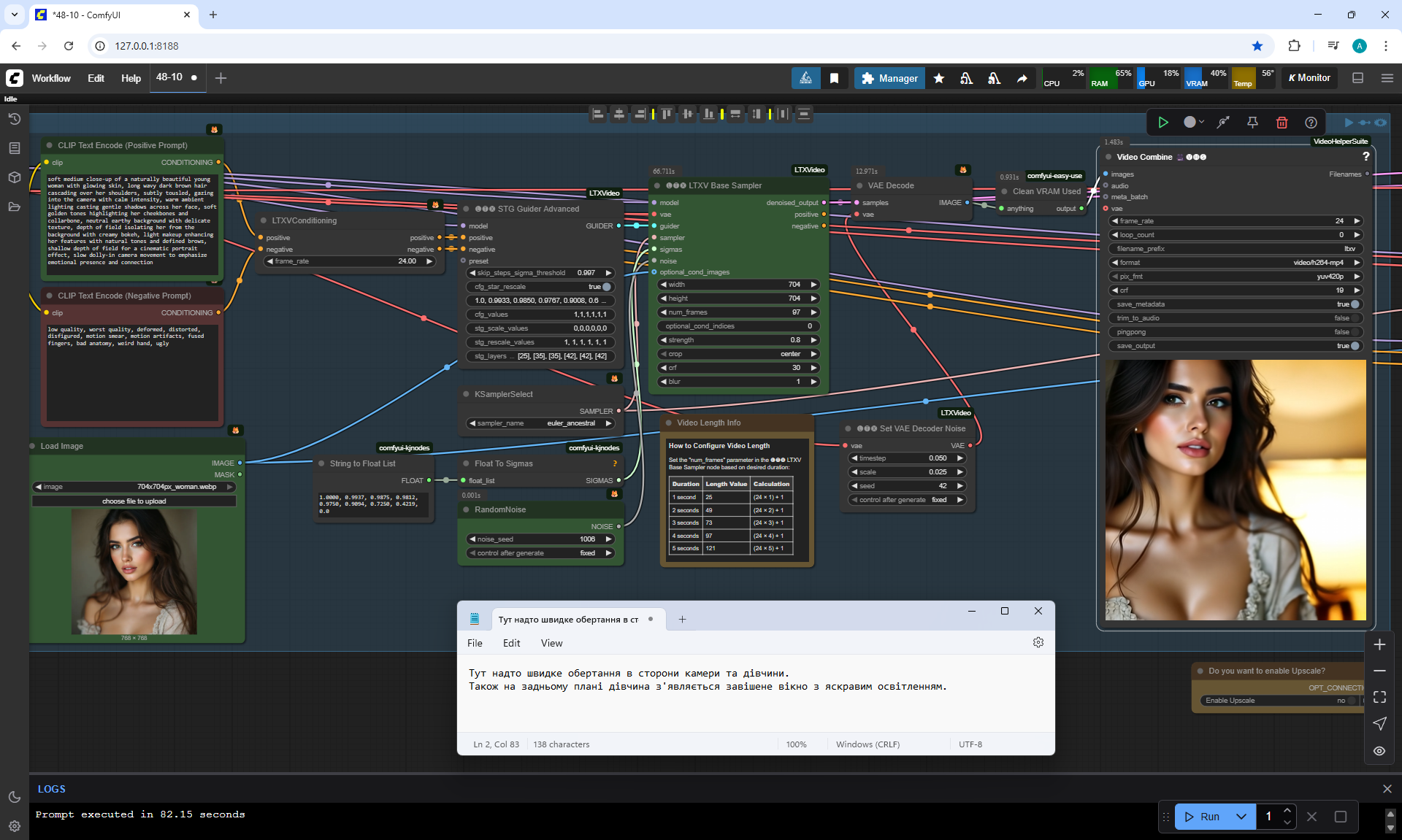
Task: Open the Workflow menu
Action: tap(51, 78)
